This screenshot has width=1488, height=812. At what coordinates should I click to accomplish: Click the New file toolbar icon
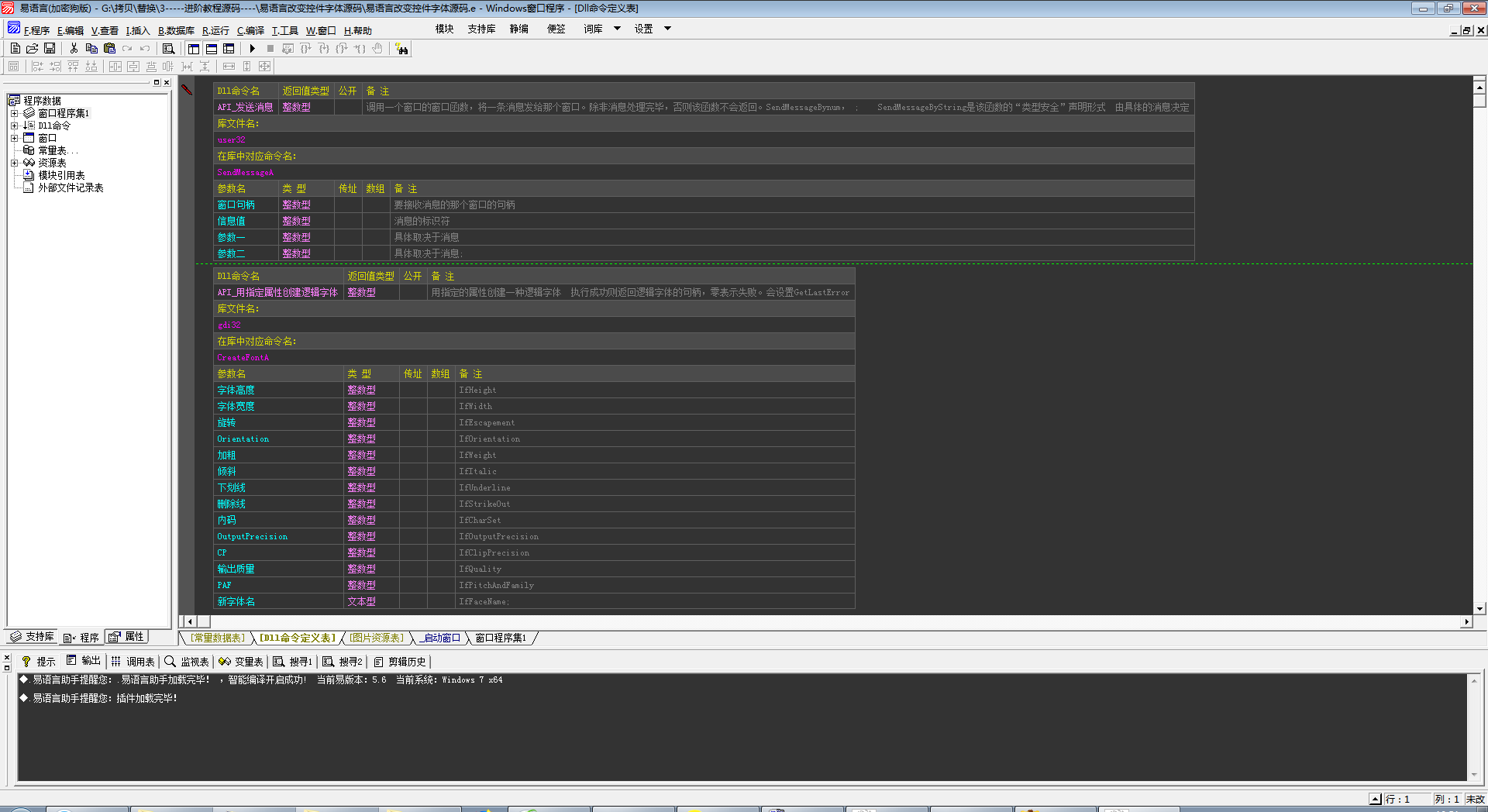pos(15,48)
